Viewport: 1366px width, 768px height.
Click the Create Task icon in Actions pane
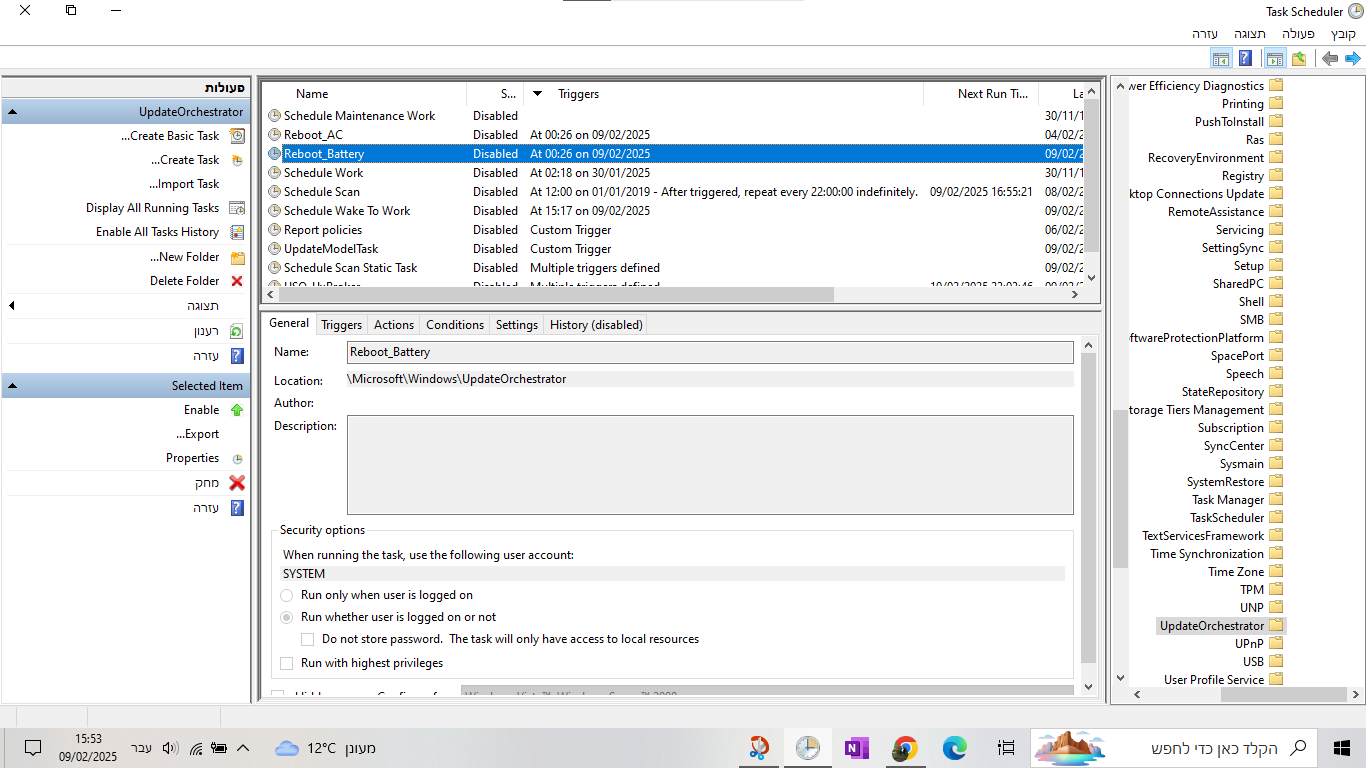237,160
